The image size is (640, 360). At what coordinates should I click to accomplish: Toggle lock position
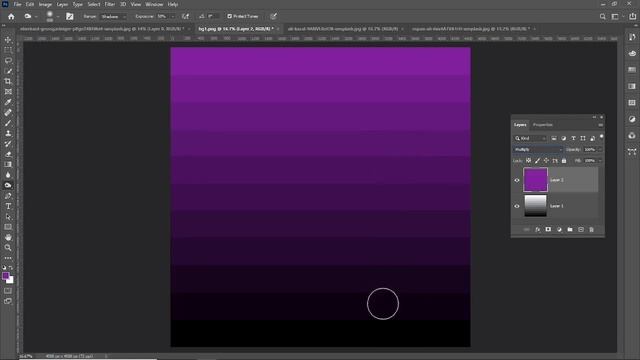click(546, 161)
